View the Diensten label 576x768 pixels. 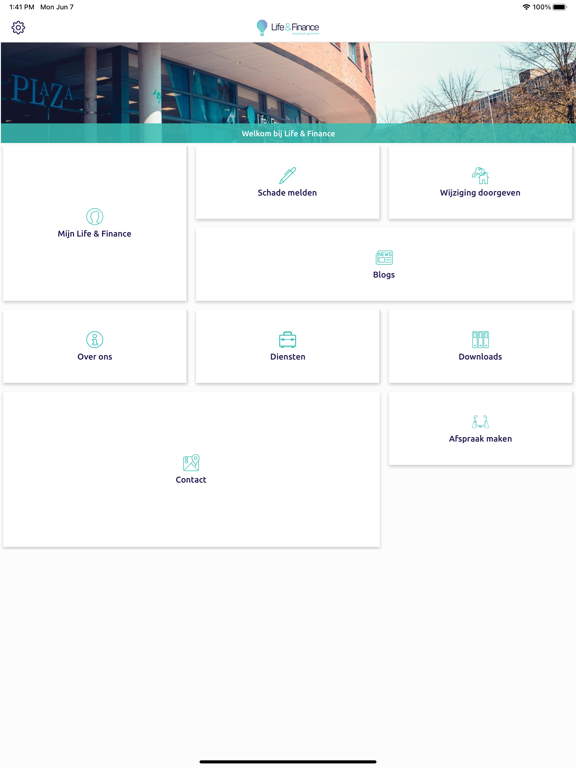click(288, 357)
